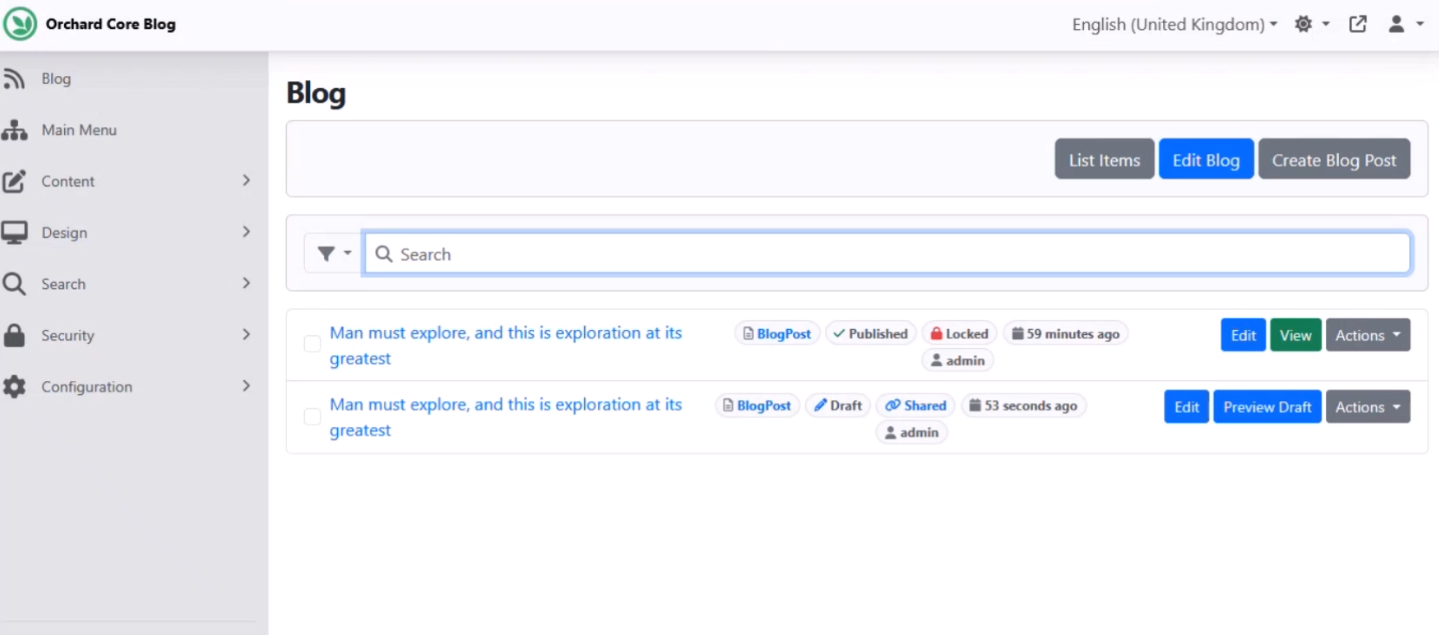Click the Search magnifier icon in sidebar
Screen dimensions: 1439x635
pyautogui.click(x=14, y=284)
